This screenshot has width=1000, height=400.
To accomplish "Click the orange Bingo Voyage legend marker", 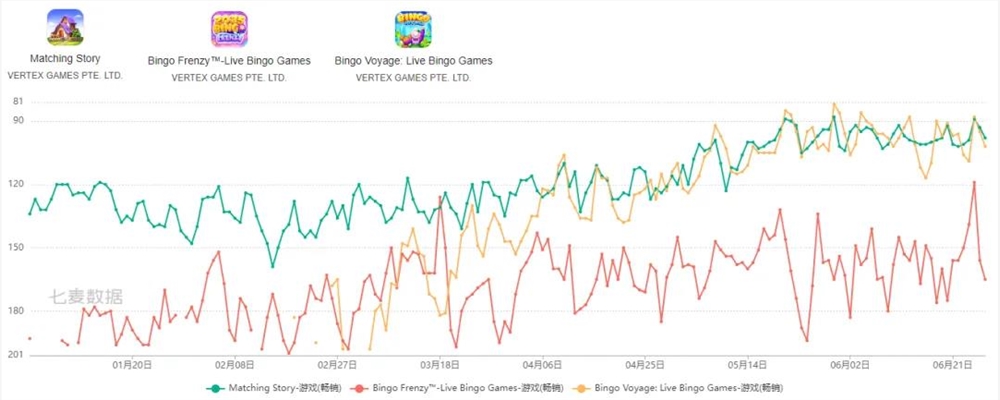I will pos(584,388).
